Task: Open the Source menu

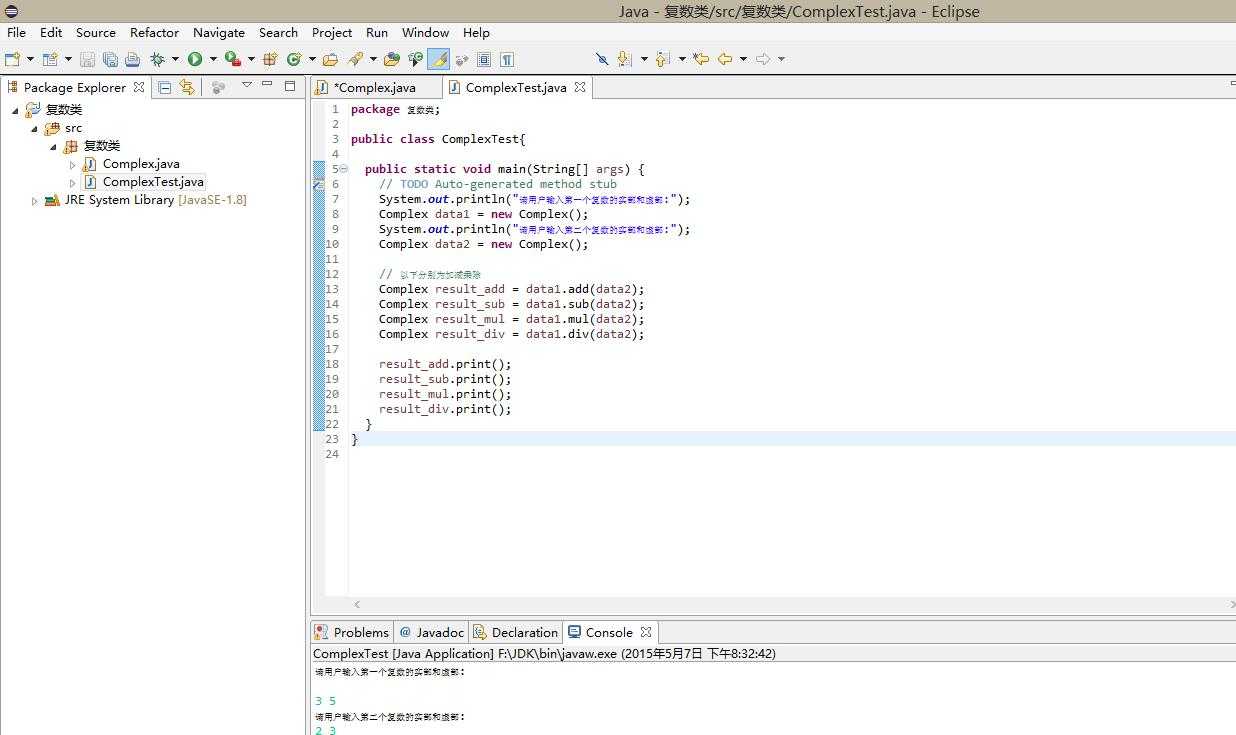Action: tap(96, 32)
